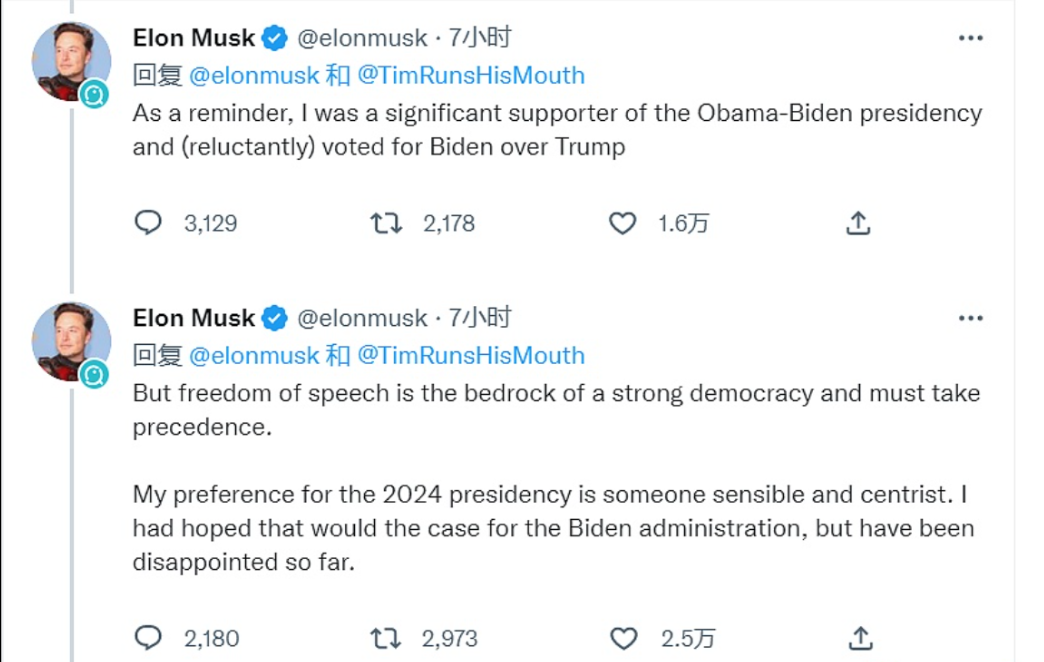This screenshot has height=662, width=1044.
Task: Open Elon Musk's avatar on first tweet
Action: 70,60
